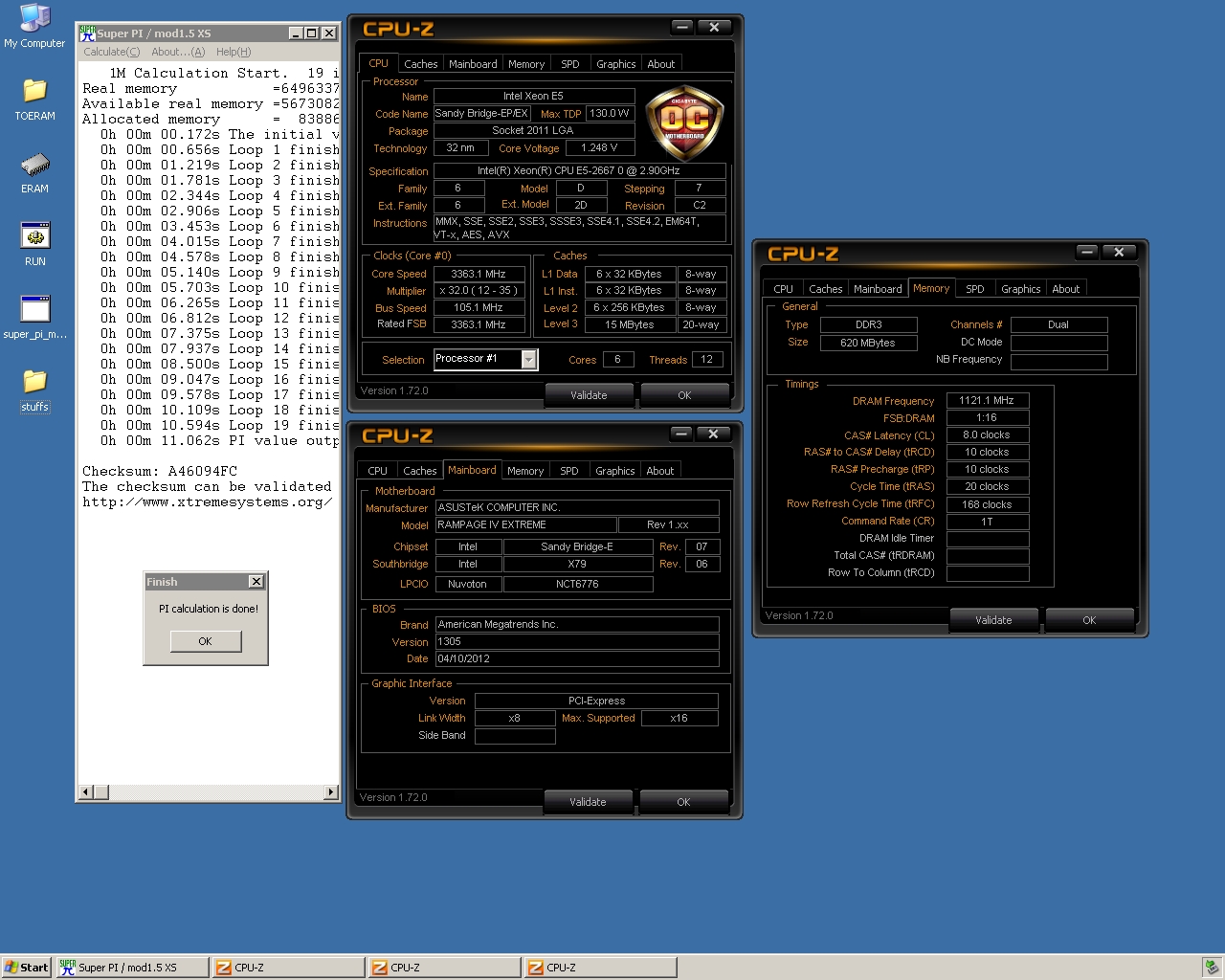The width and height of the screenshot is (1225, 980).
Task: Select About tab in Mainboard window
Action: coord(660,471)
